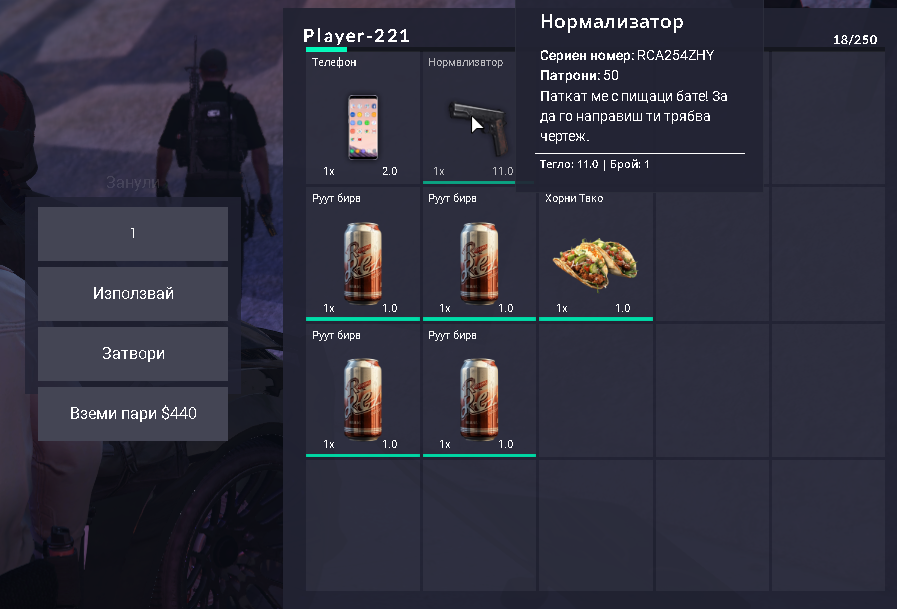Click the weight progress bar under Player-221
Screen dimensions: 897x609
tap(410, 50)
